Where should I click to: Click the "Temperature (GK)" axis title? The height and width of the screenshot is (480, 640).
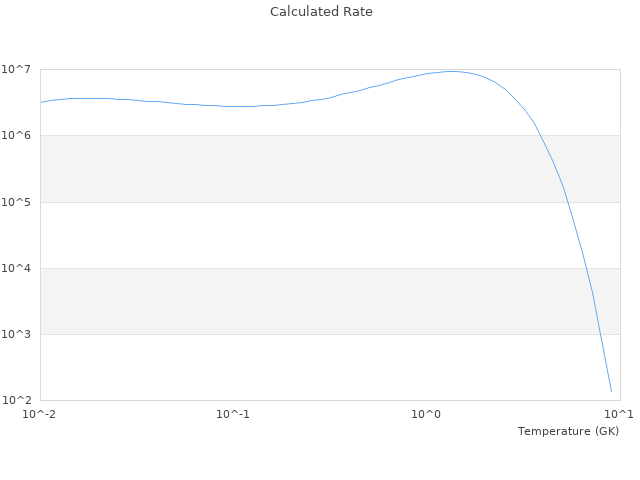(x=568, y=431)
